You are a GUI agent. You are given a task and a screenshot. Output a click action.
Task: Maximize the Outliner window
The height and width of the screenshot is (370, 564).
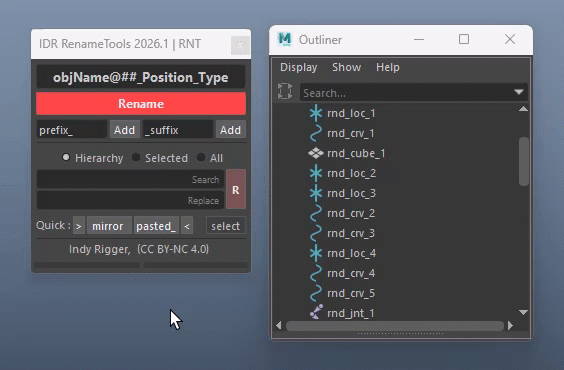point(464,39)
